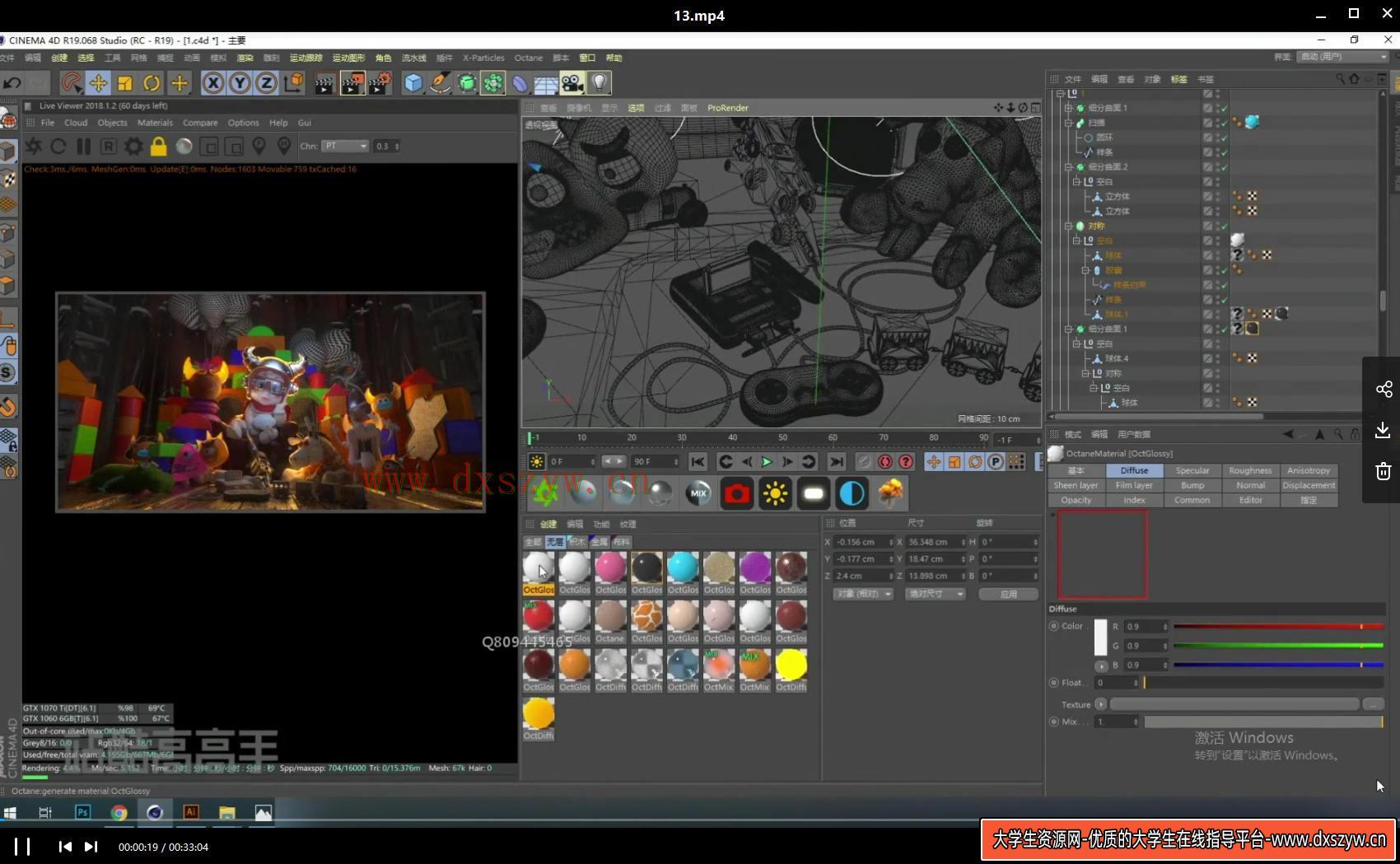
Task: Toggle parameter P keyframe recording
Action: (996, 461)
